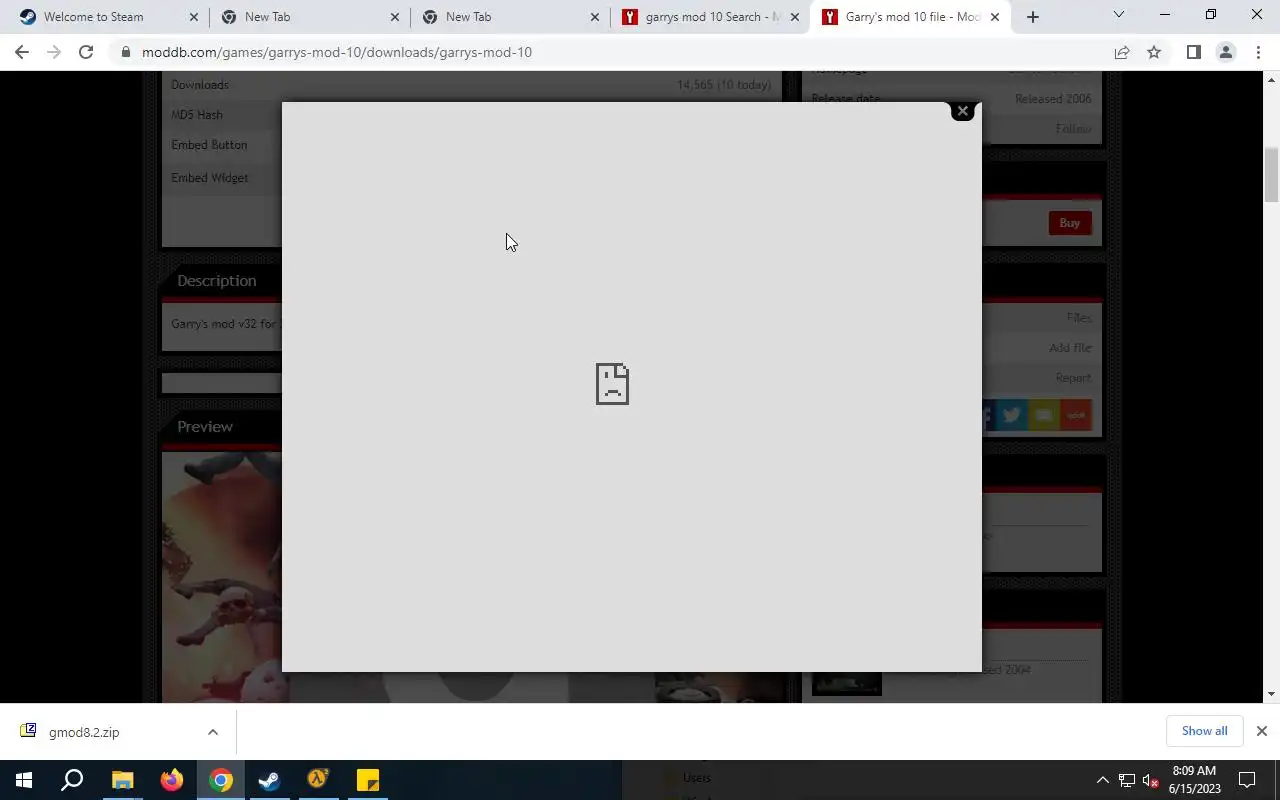Click the Downloads row label
The width and height of the screenshot is (1280, 800).
pyautogui.click(x=200, y=85)
